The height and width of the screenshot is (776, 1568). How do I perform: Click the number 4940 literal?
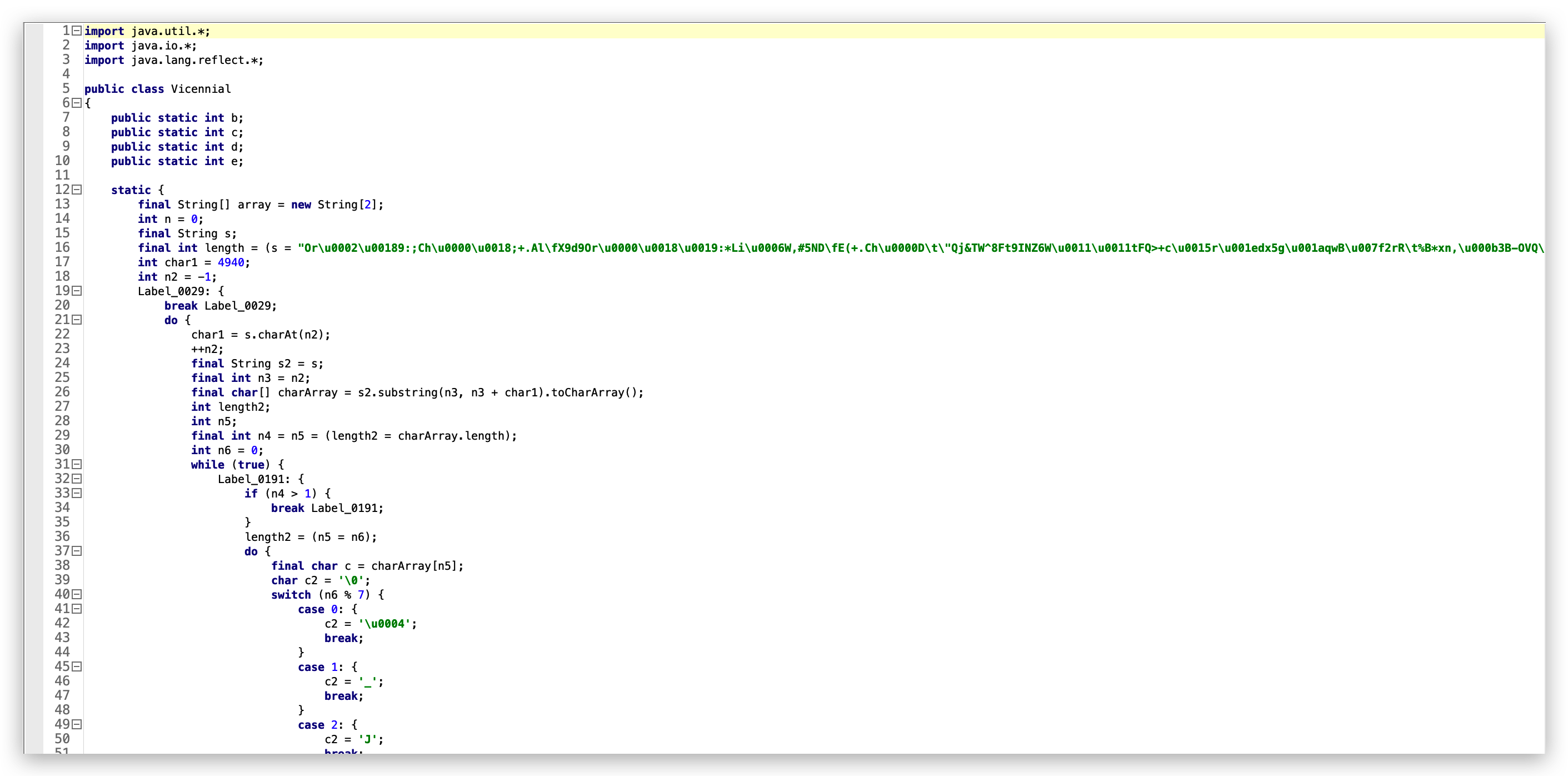(231, 262)
